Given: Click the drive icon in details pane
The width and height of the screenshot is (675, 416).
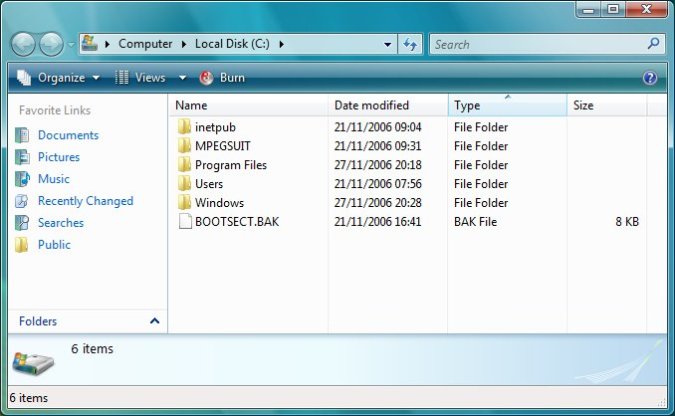Looking at the screenshot, I should tap(33, 363).
